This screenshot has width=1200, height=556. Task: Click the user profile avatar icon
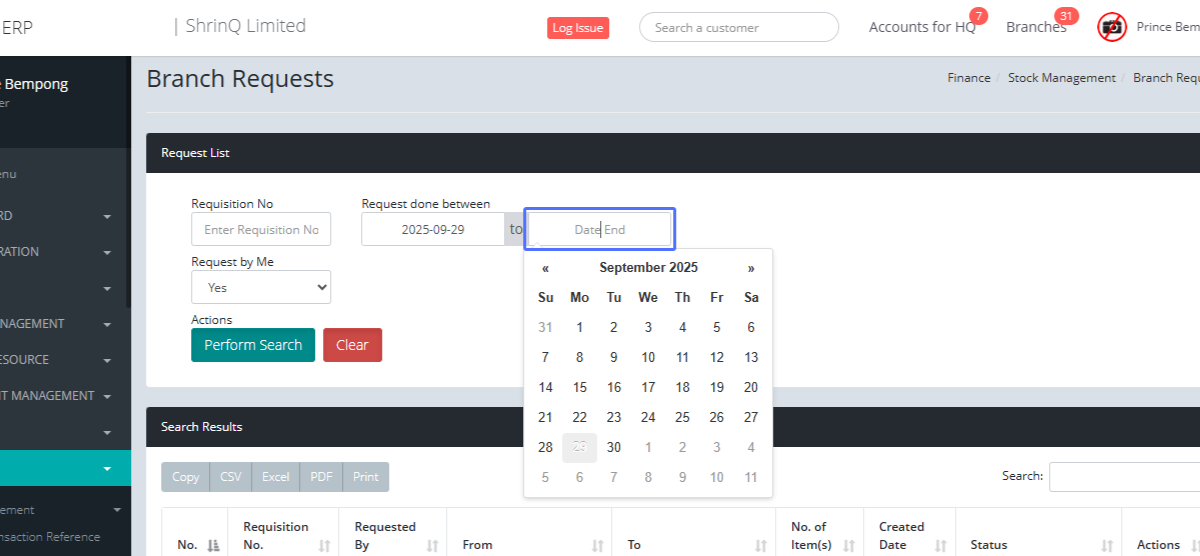coord(1112,27)
